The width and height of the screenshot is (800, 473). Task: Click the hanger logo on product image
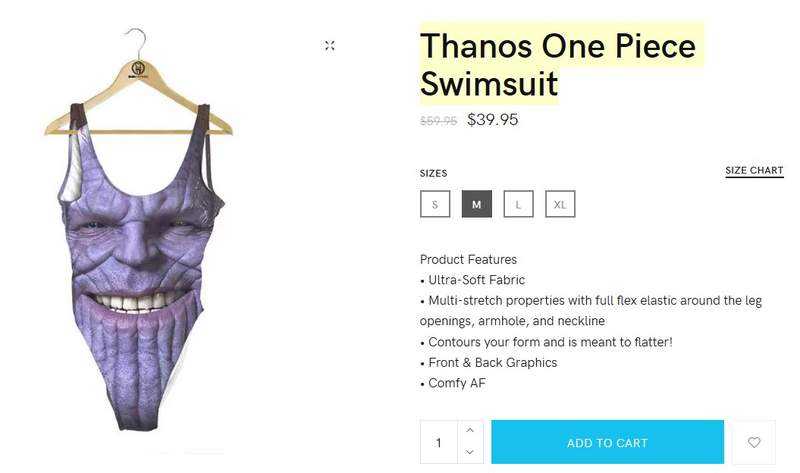coord(138,68)
